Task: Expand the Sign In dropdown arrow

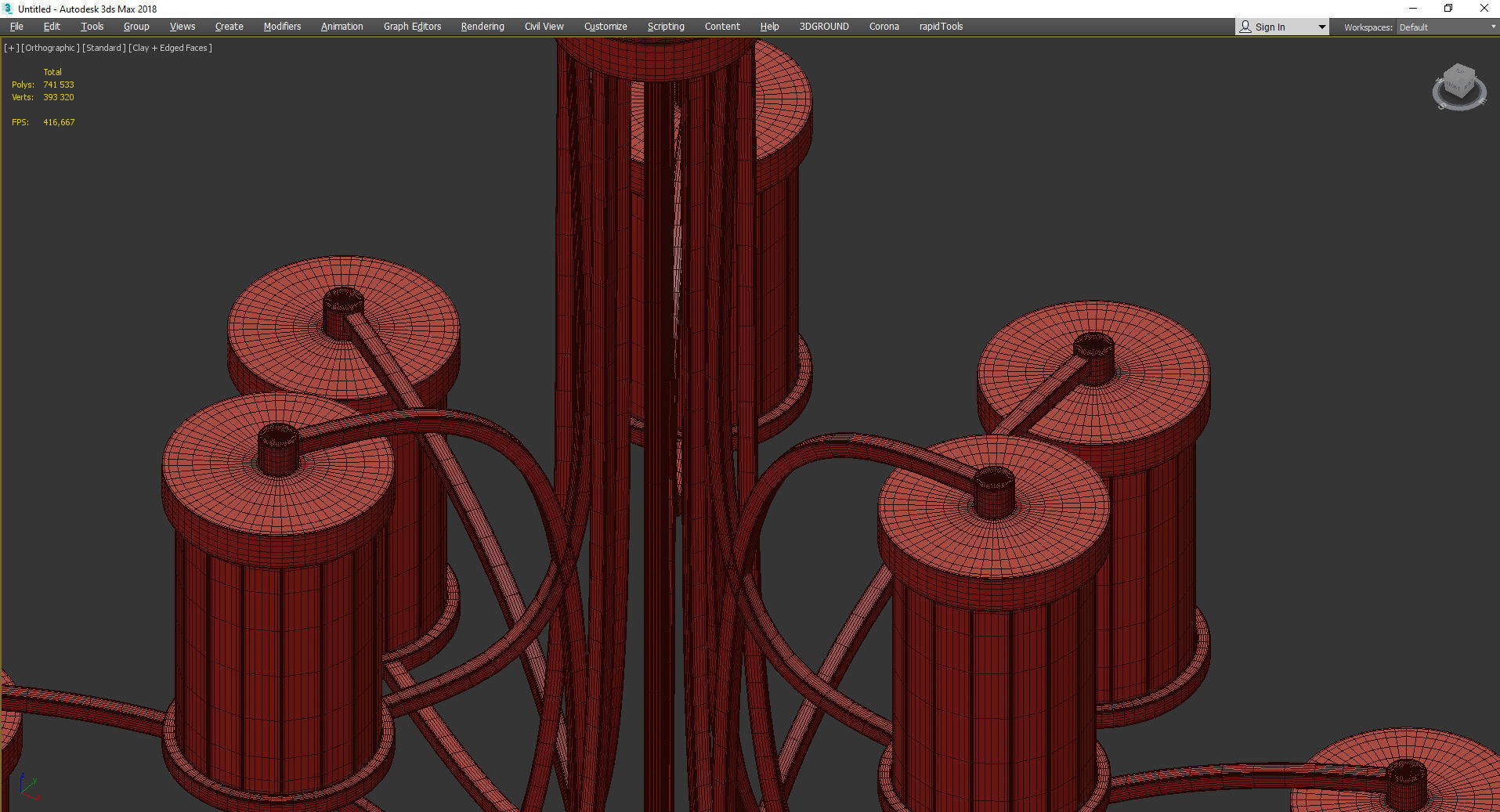Action: click(x=1322, y=27)
